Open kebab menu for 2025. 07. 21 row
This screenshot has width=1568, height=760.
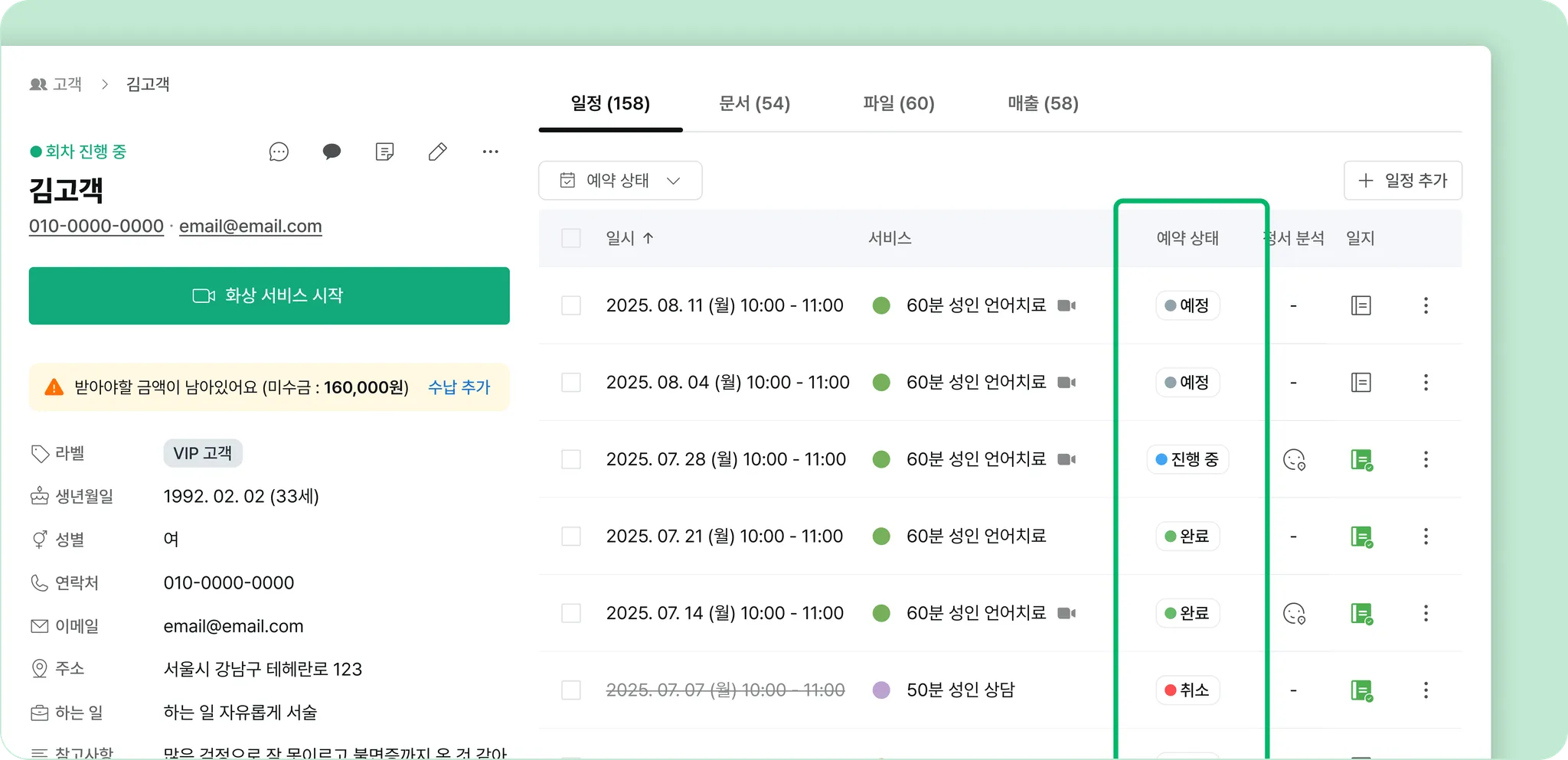[1426, 536]
